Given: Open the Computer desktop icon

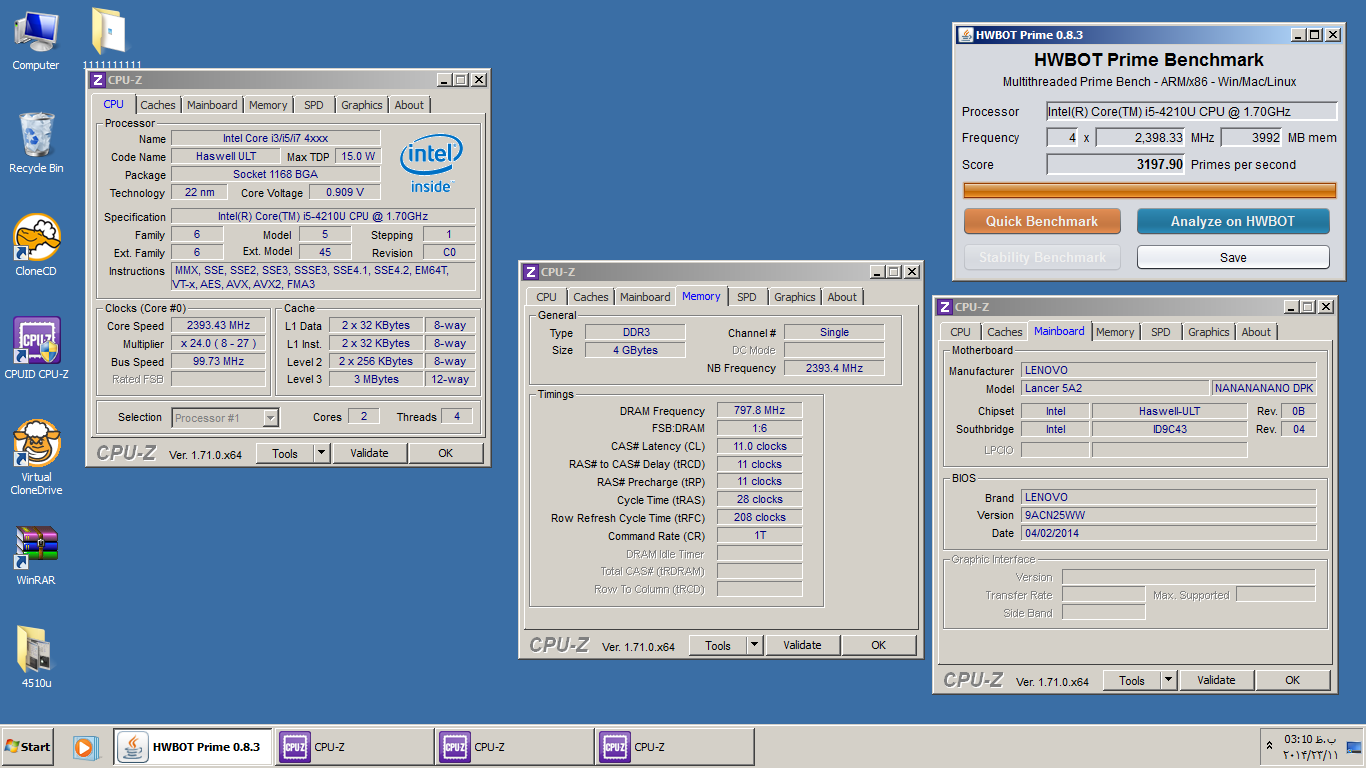Looking at the screenshot, I should point(36,40).
